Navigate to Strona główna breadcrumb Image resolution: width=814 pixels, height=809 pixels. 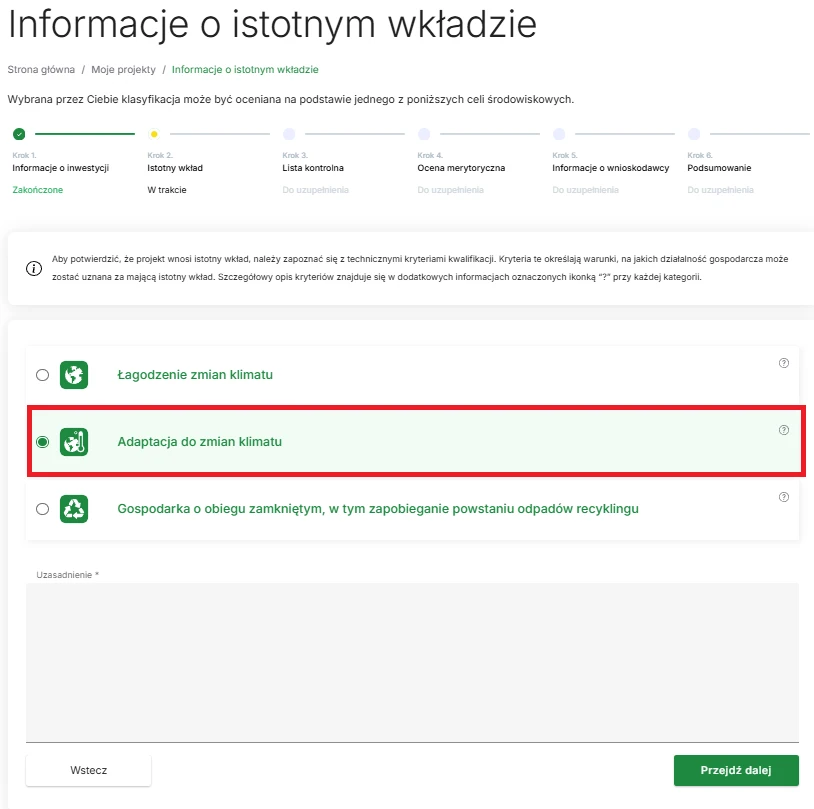41,70
